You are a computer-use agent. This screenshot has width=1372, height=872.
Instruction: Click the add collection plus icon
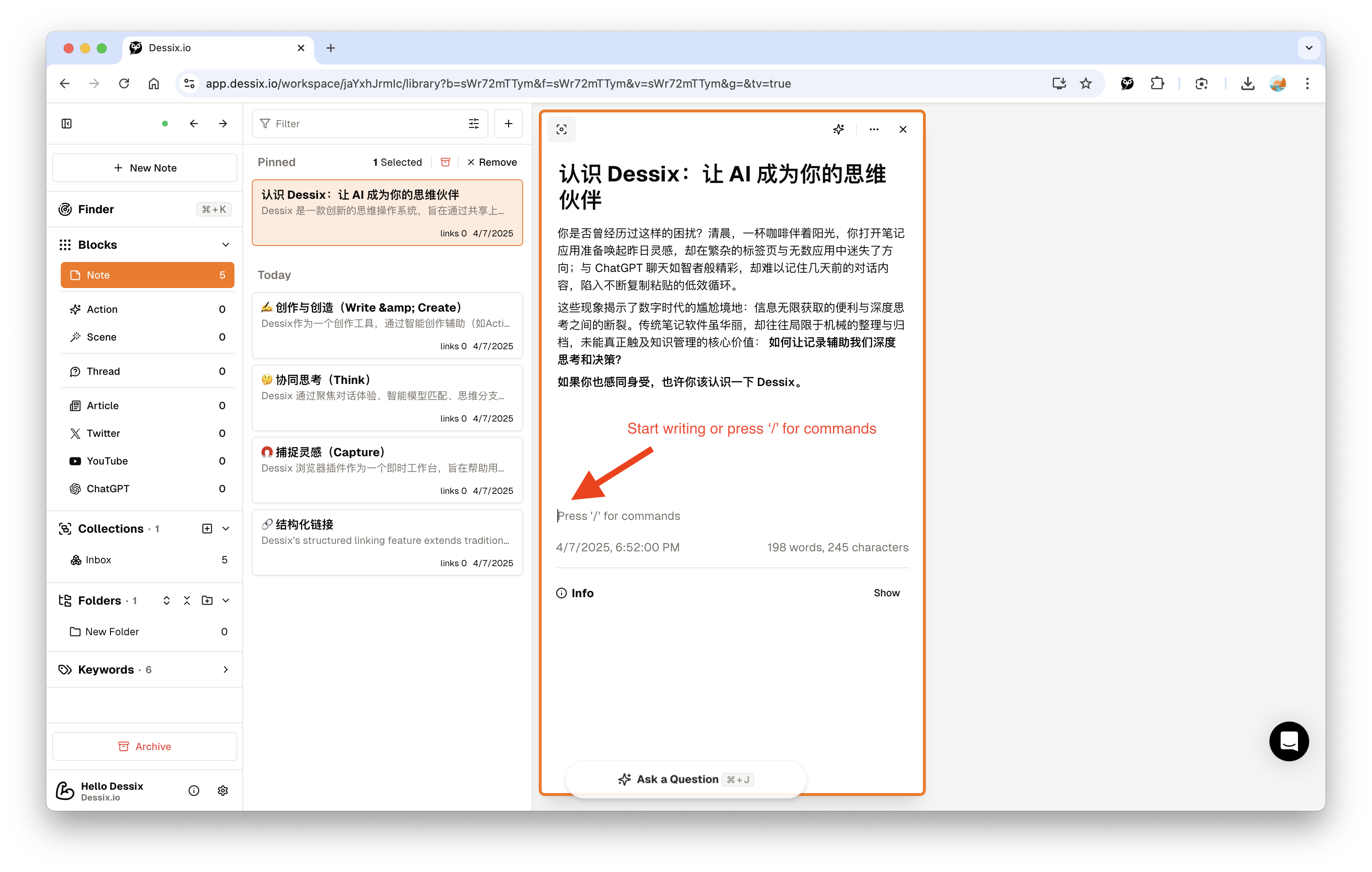[207, 529]
